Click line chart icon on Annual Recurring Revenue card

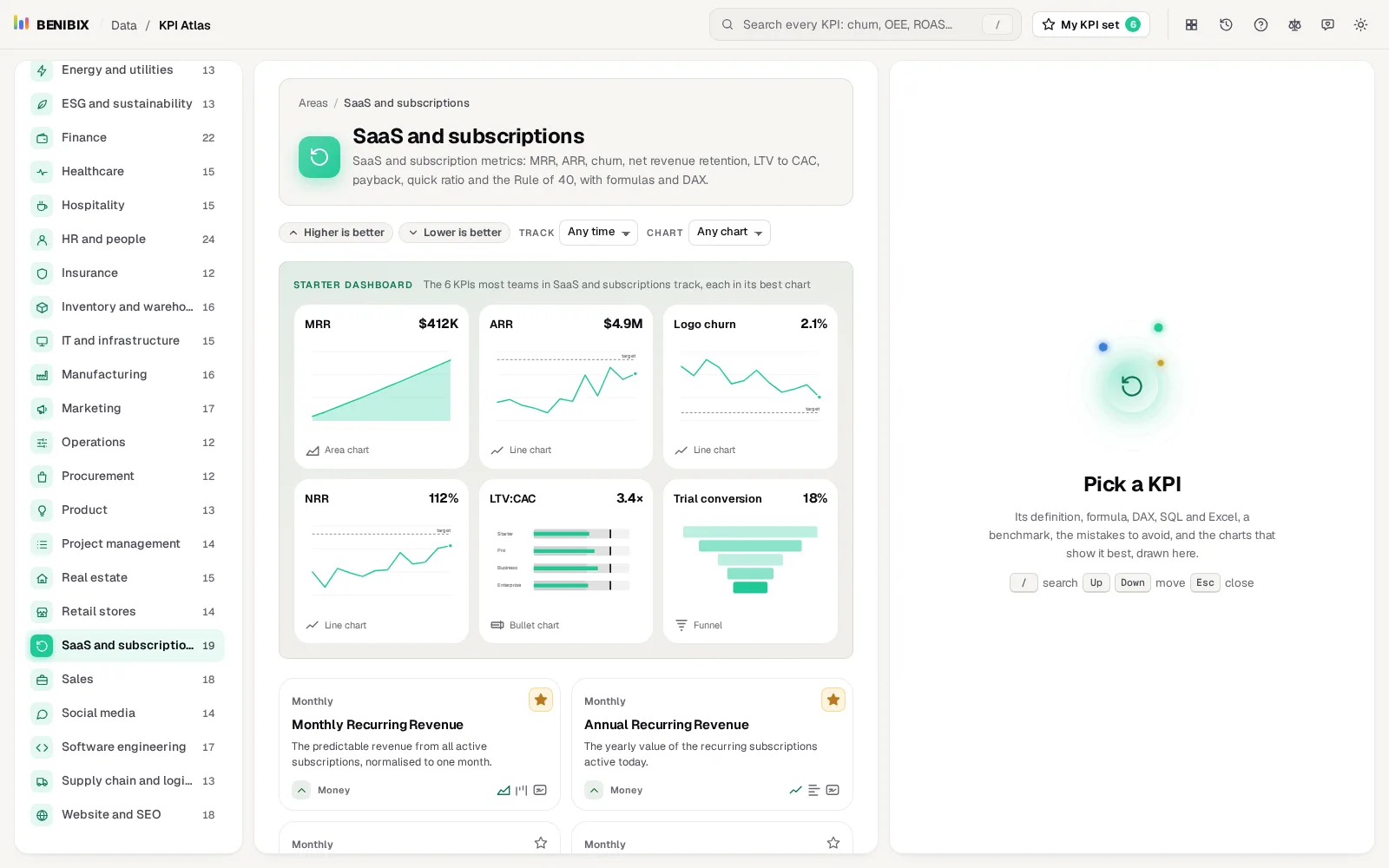(795, 791)
